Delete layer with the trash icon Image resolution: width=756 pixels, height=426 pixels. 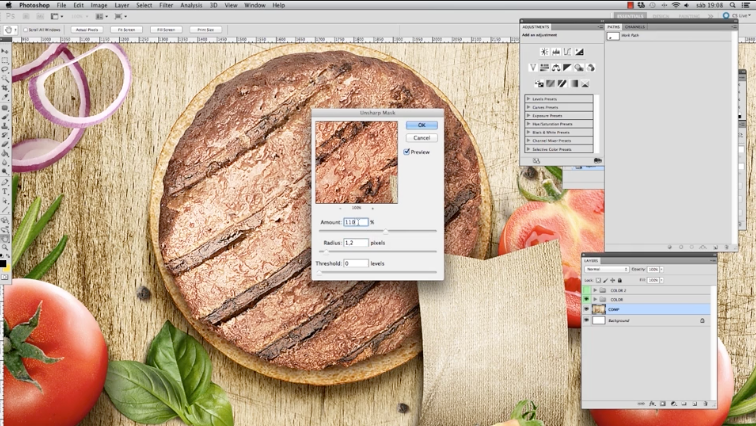[705, 403]
